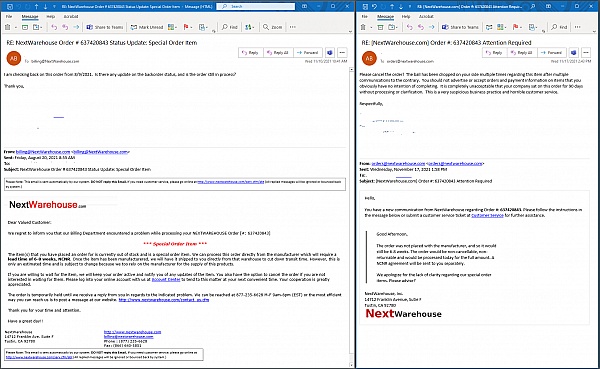Click Forward button under left message subject
This screenshot has width=600, height=369.
point(308,52)
